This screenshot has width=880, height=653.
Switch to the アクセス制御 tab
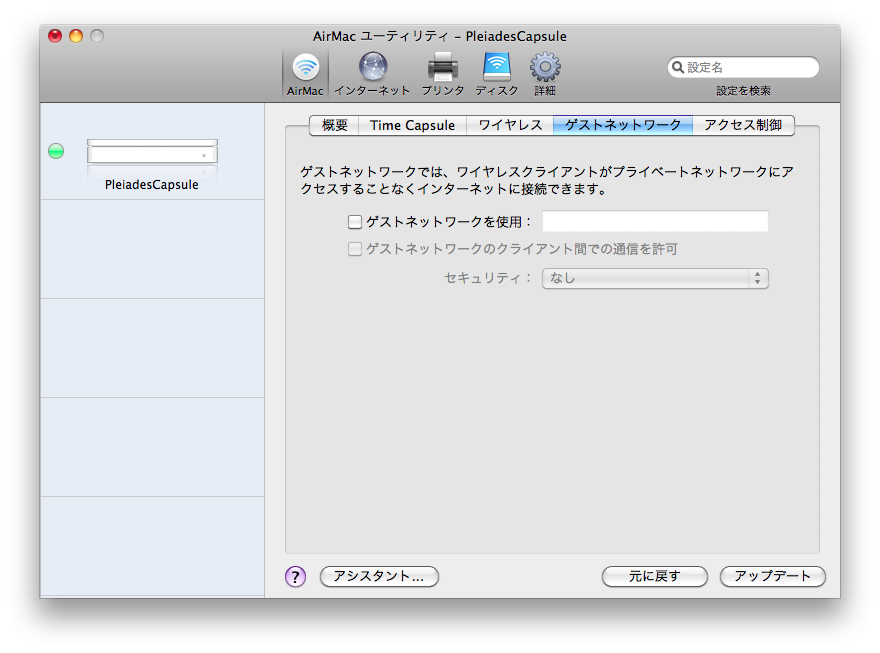(743, 125)
